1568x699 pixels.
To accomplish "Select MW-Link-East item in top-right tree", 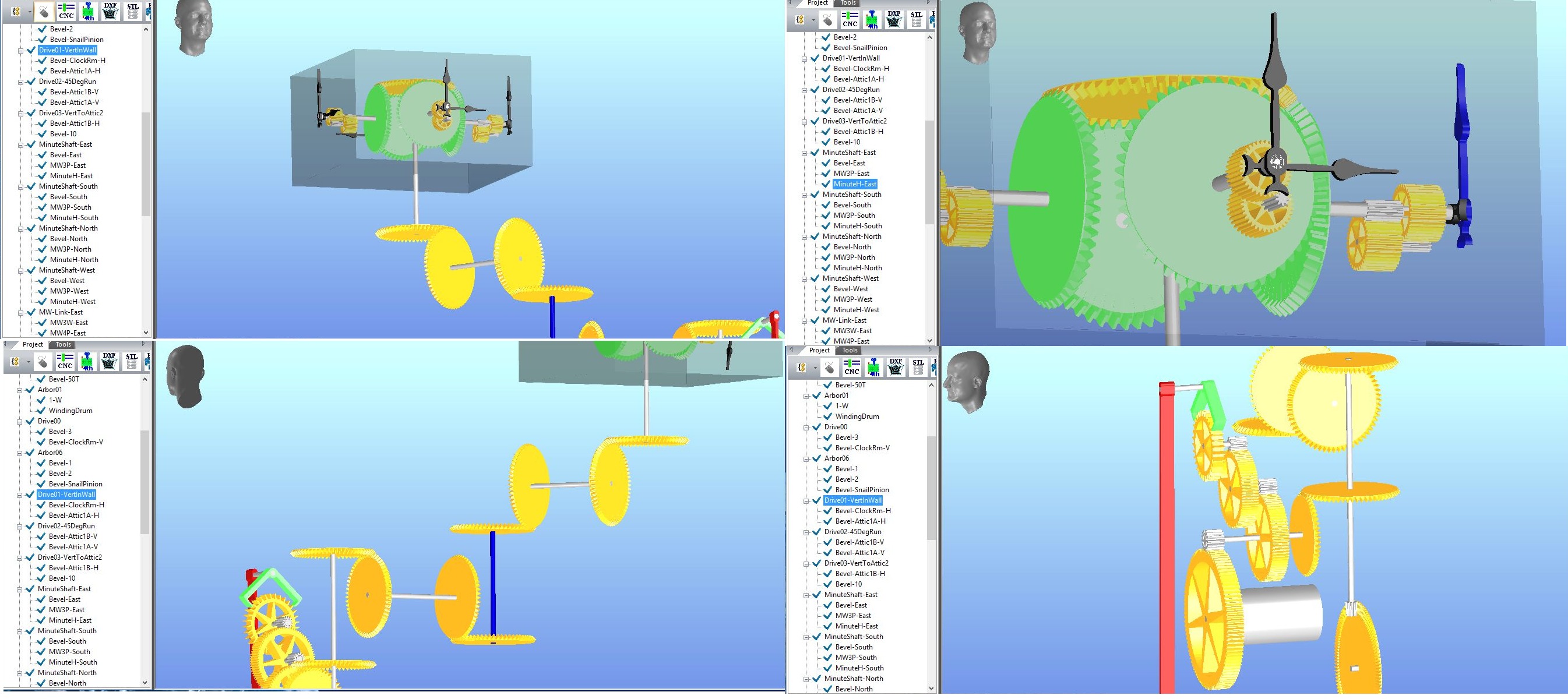I will coord(844,320).
